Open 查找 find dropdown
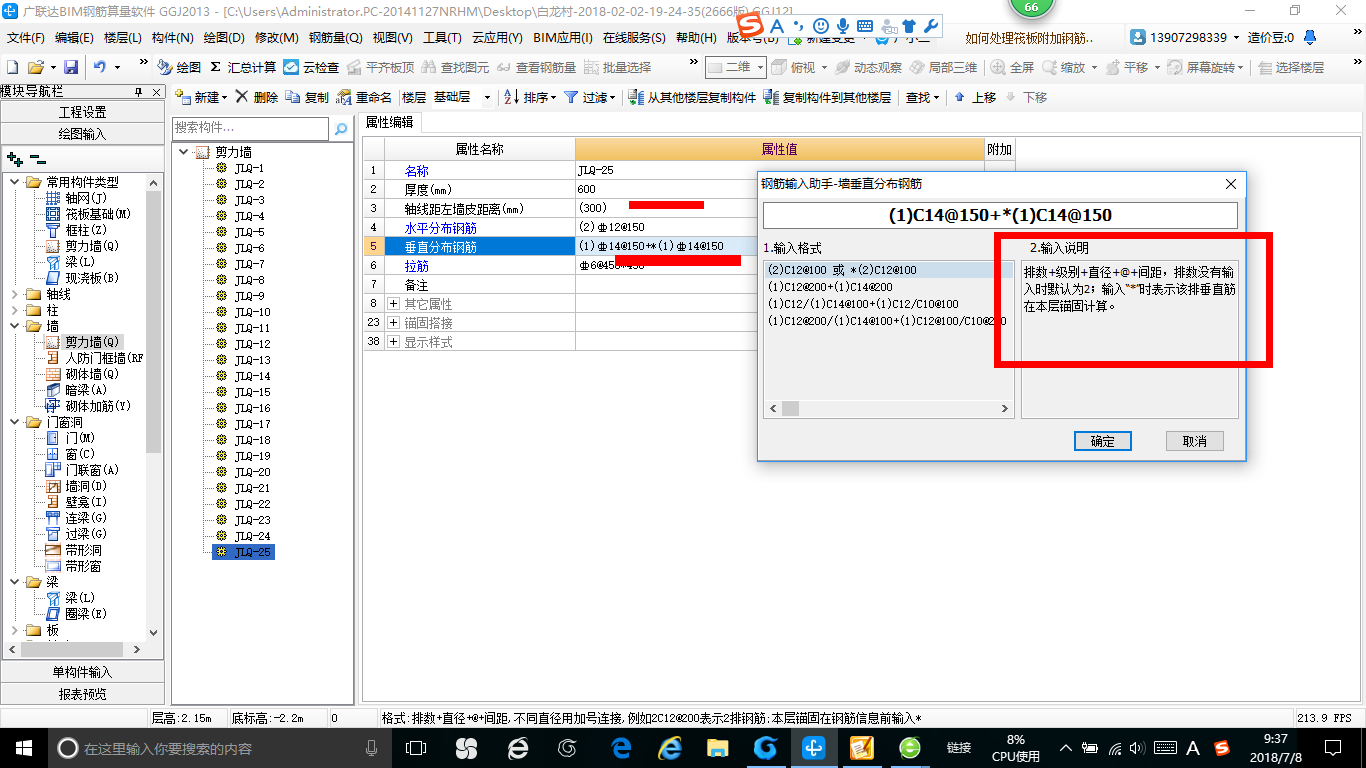This screenshot has height=768, width=1366. coord(922,97)
